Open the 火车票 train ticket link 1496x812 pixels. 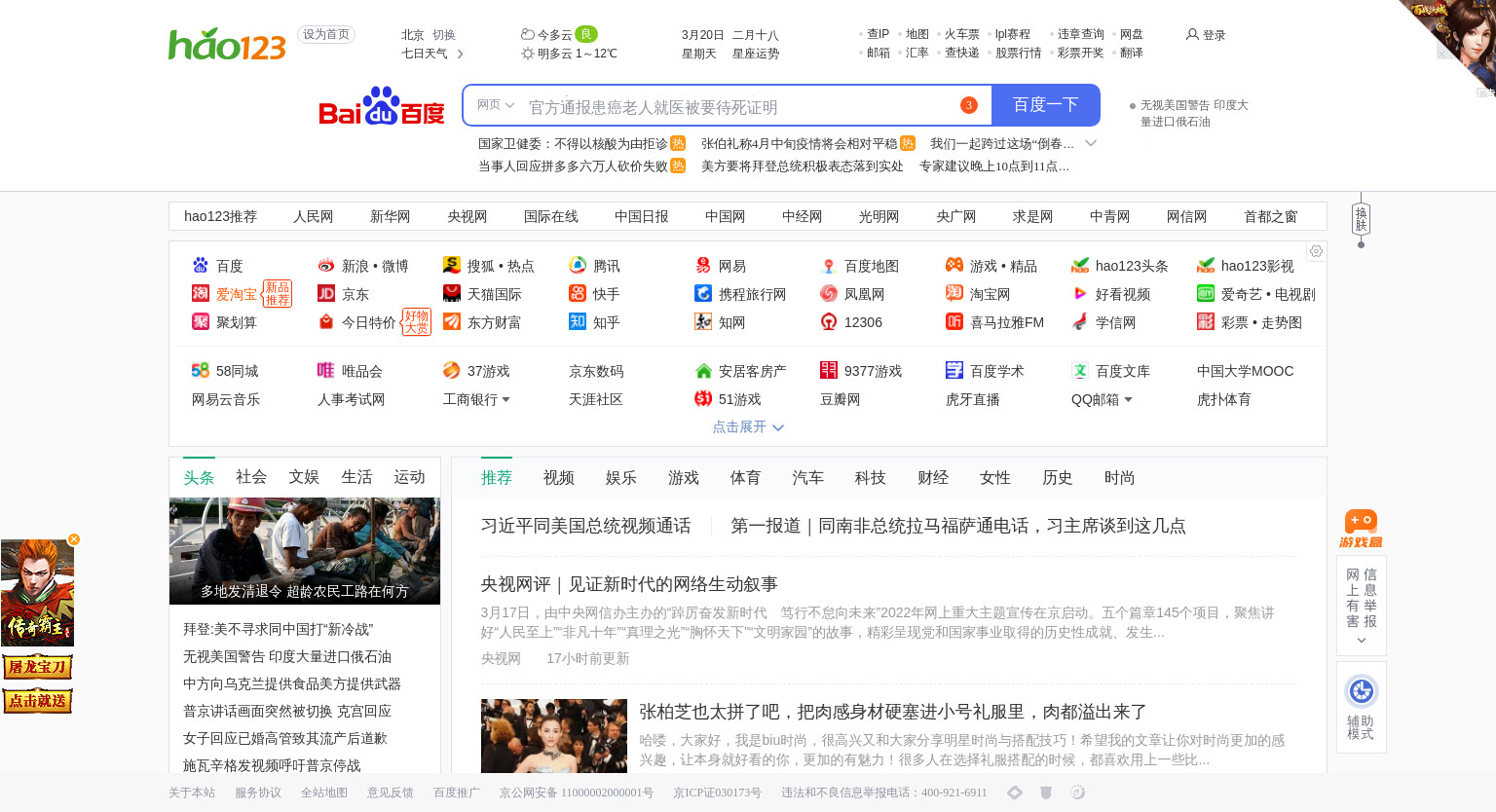click(x=962, y=34)
